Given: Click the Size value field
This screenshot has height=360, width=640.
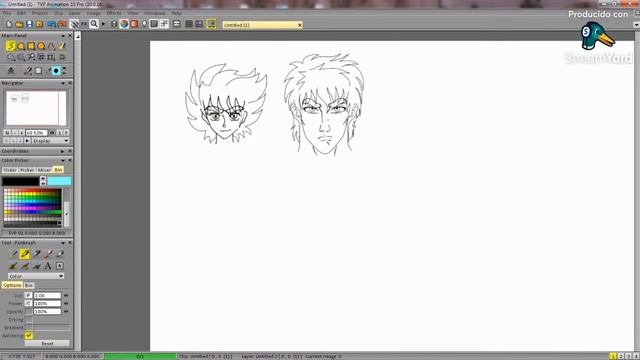Looking at the screenshot, I should pos(47,295).
